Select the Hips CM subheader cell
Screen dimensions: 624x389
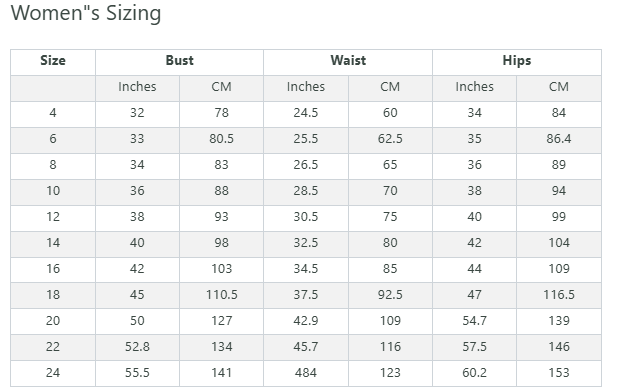point(559,87)
